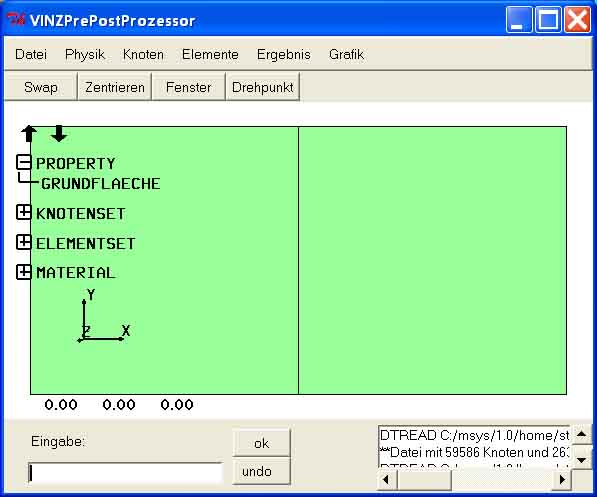Focus the Eingabe text input field
This screenshot has height=497, width=597.
[125, 473]
